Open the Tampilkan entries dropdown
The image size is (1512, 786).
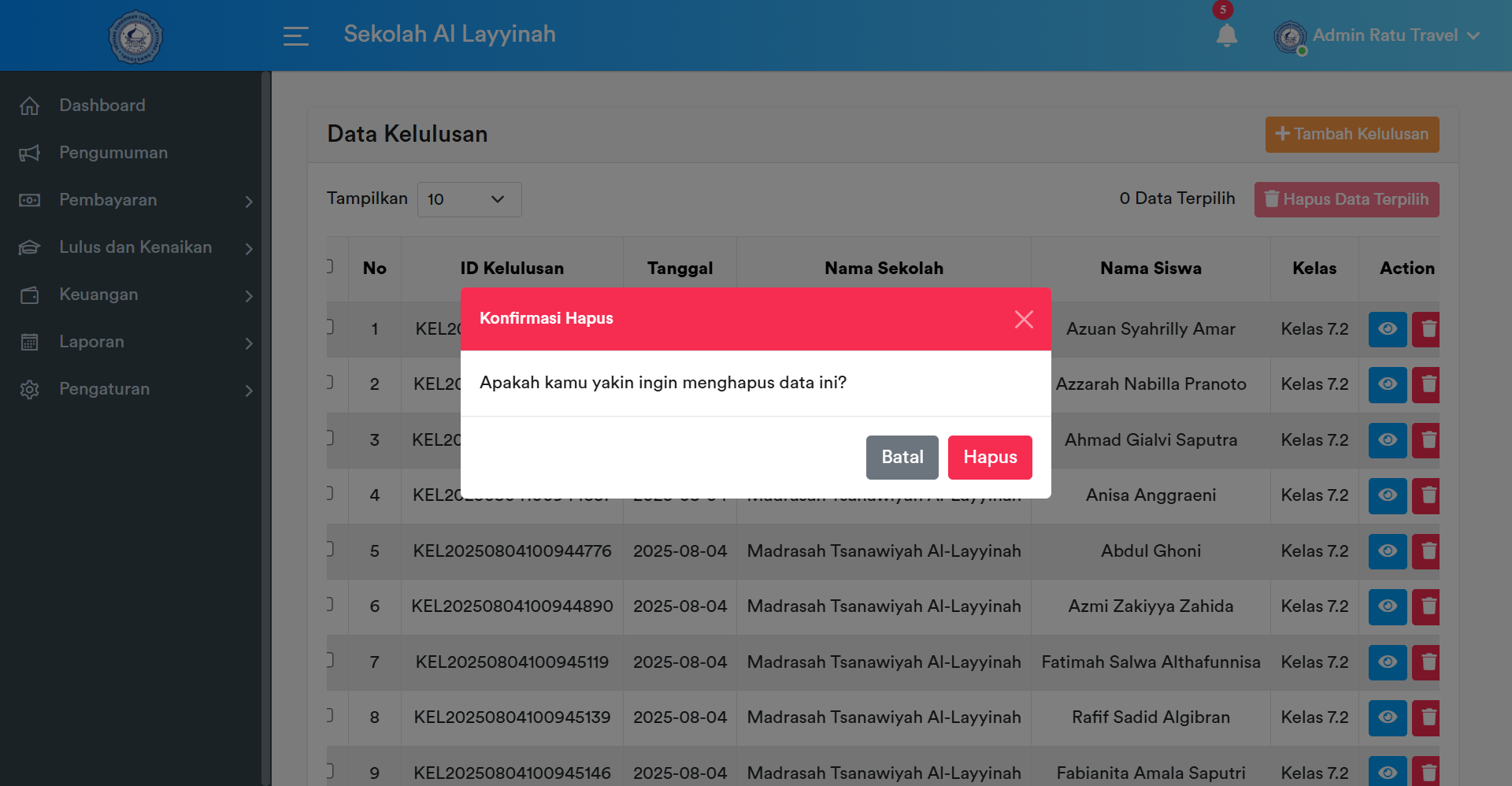469,199
